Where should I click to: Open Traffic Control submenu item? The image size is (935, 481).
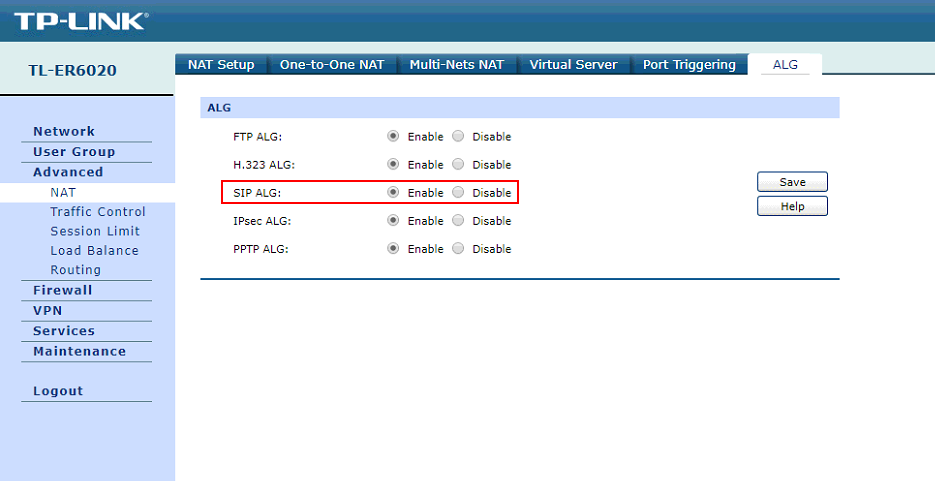pyautogui.click(x=98, y=212)
